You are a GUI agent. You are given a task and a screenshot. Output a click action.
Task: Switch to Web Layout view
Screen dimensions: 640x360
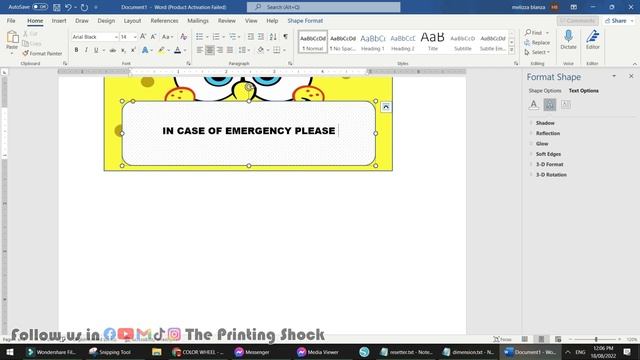[558, 339]
